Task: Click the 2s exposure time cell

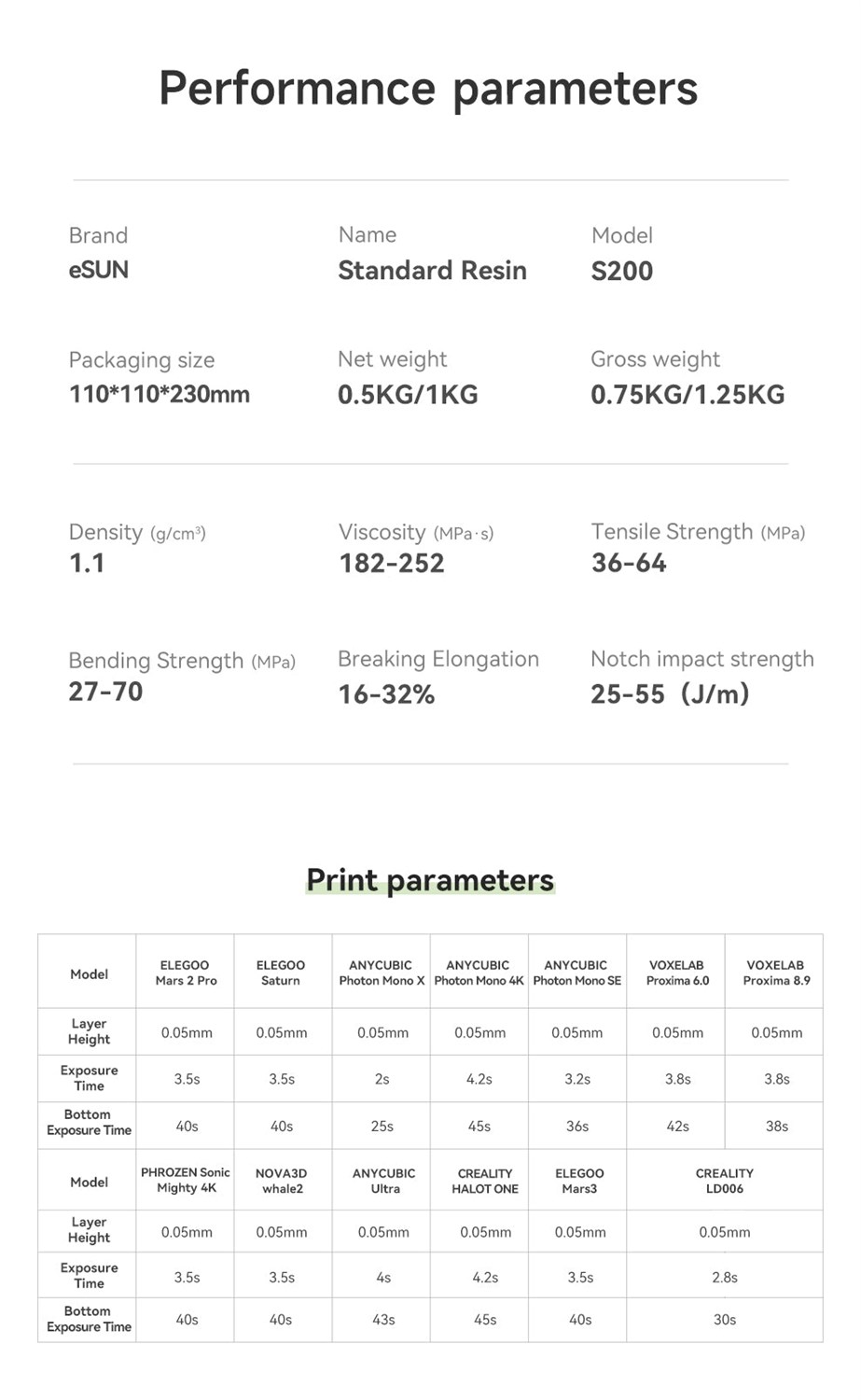Action: (382, 1079)
